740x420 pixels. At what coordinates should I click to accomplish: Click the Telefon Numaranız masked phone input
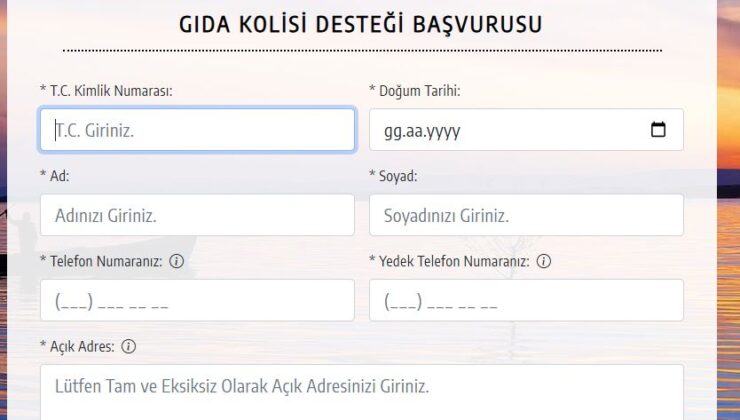(197, 300)
